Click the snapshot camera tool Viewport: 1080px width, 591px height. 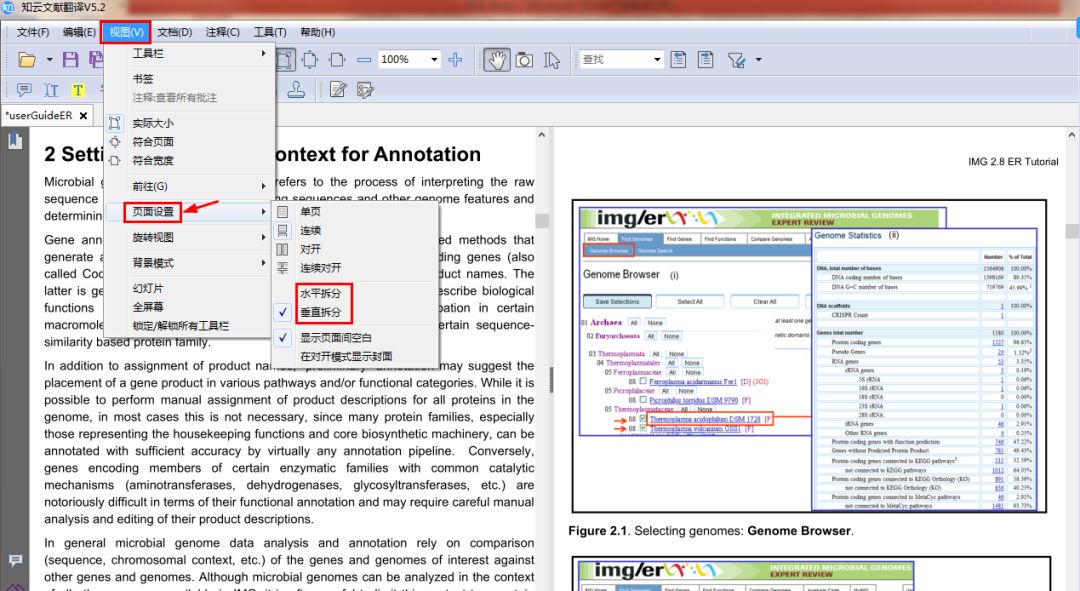[524, 60]
